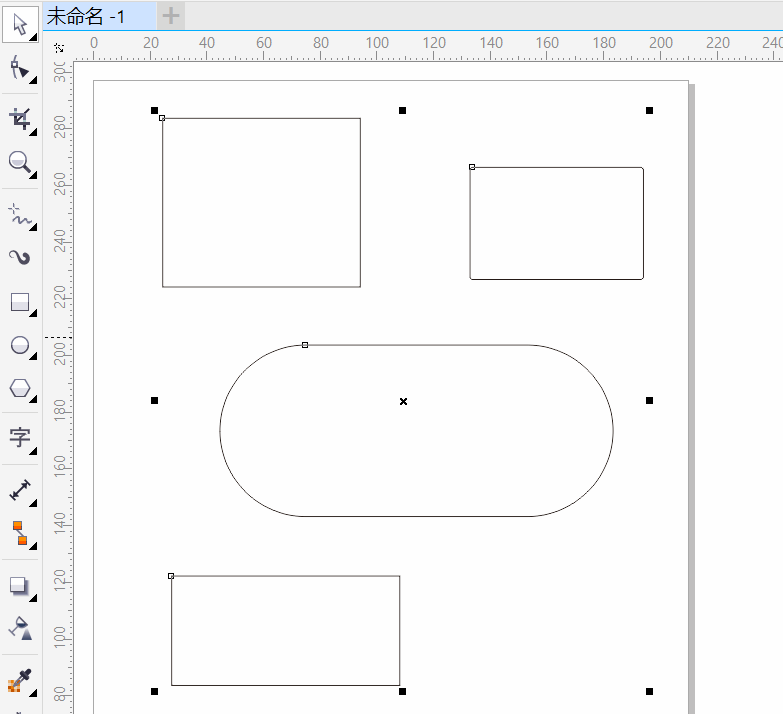Click the bottom-right selection handle
Viewport: 783px width, 714px height.
(649, 692)
